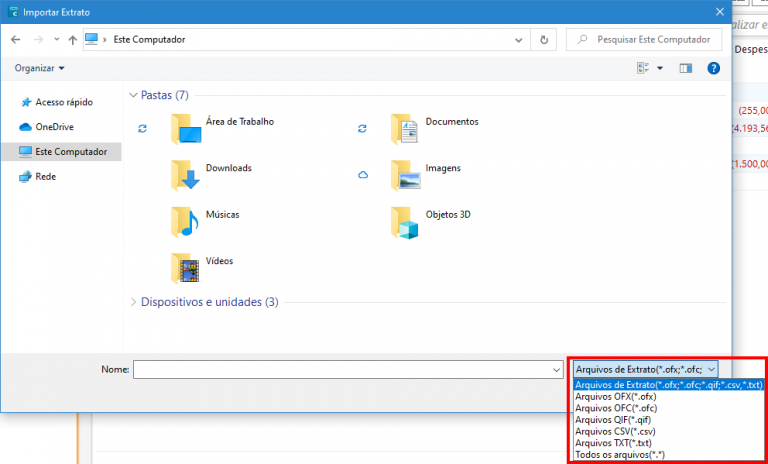Toggle the preview pane icon
Viewport: 768px width, 464px height.
click(x=686, y=68)
